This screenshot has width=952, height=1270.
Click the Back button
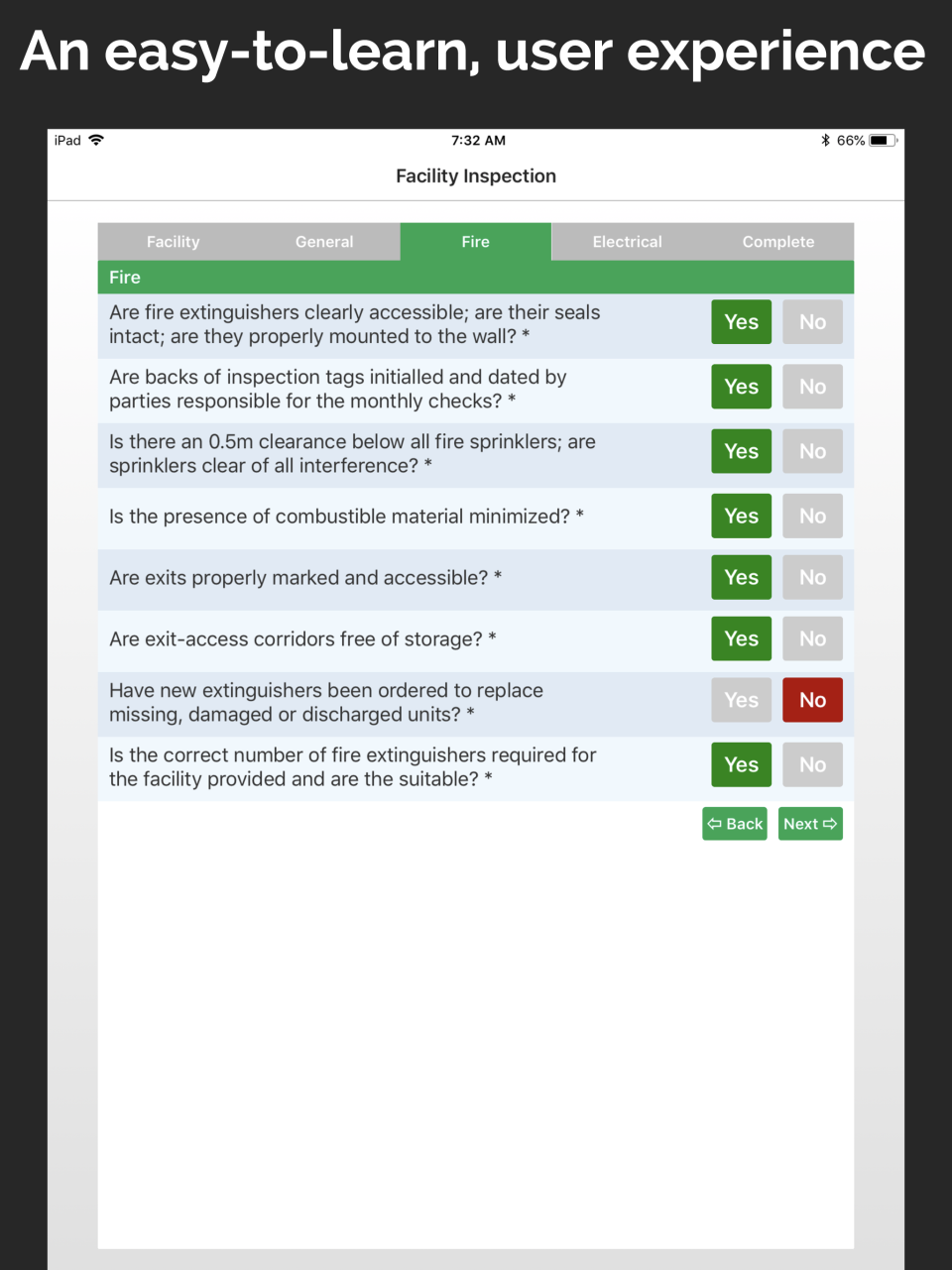coord(734,824)
